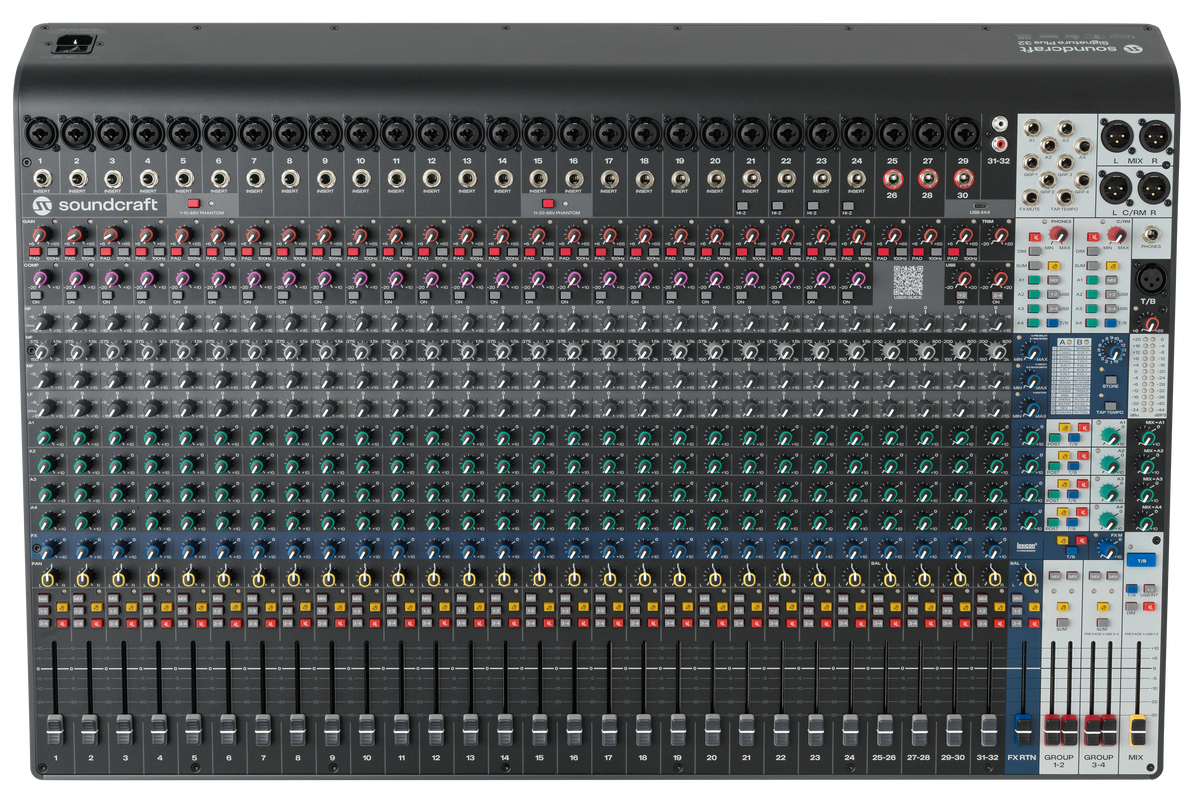Click the channel 1 blue FX send knob

pos(47,551)
